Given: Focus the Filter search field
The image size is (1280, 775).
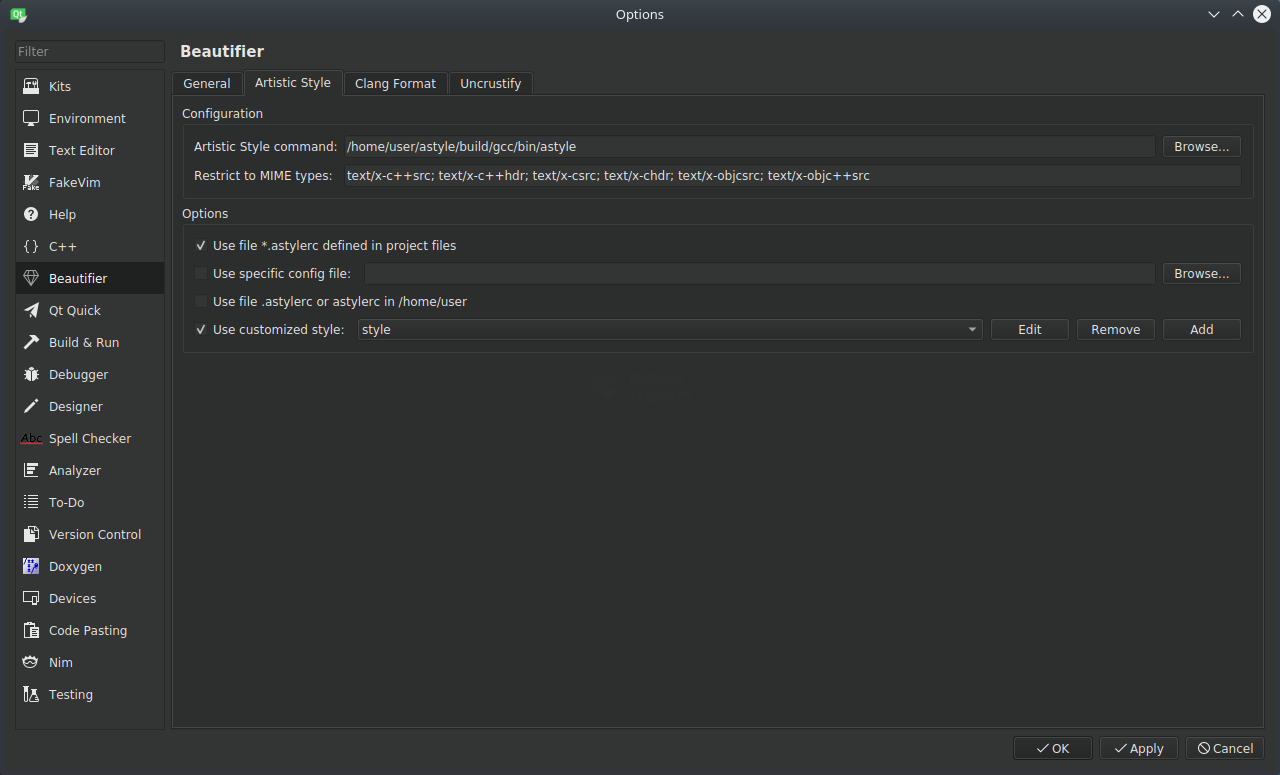Looking at the screenshot, I should [90, 52].
